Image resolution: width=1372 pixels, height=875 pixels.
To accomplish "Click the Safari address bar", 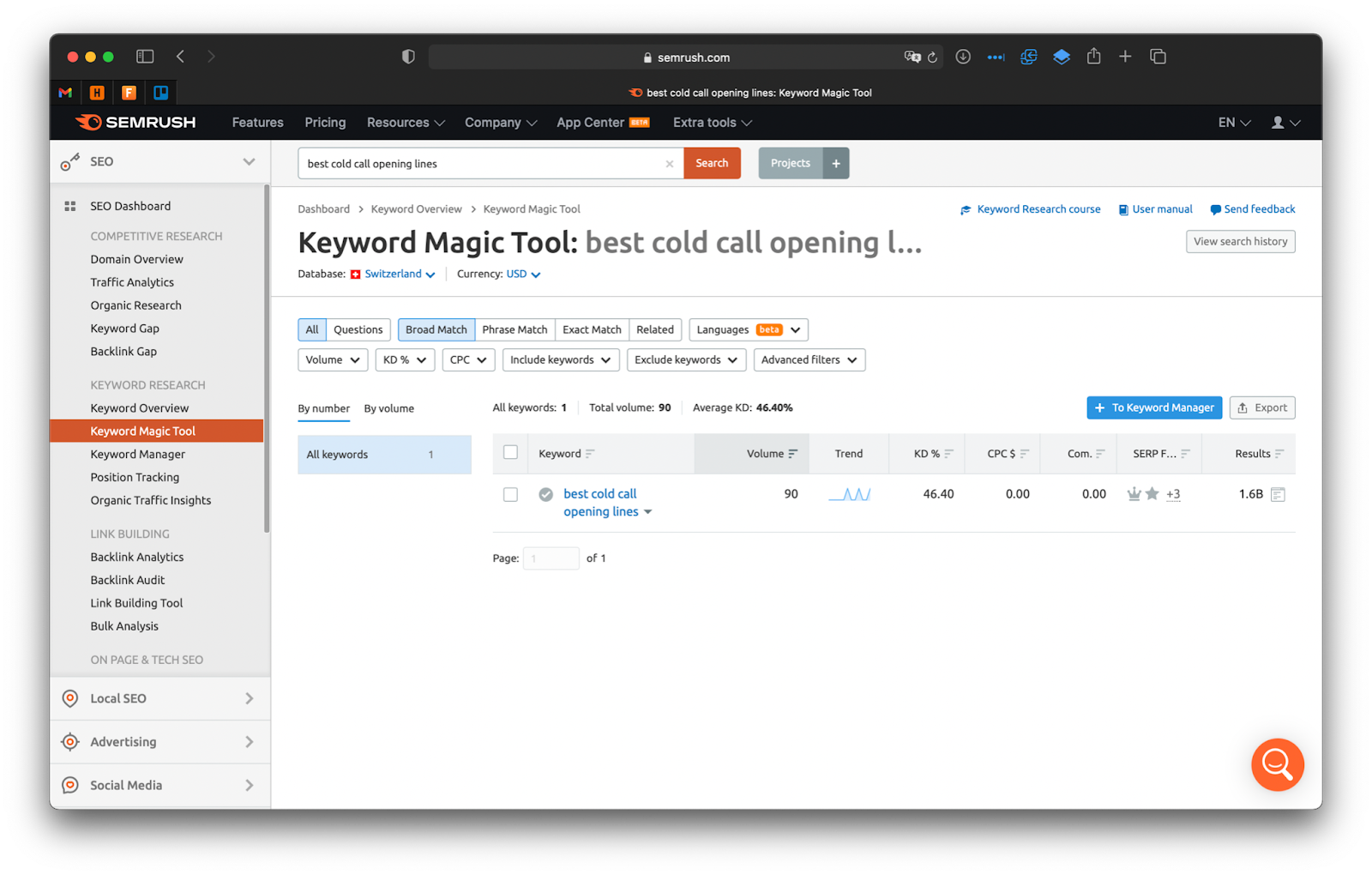I will (685, 57).
